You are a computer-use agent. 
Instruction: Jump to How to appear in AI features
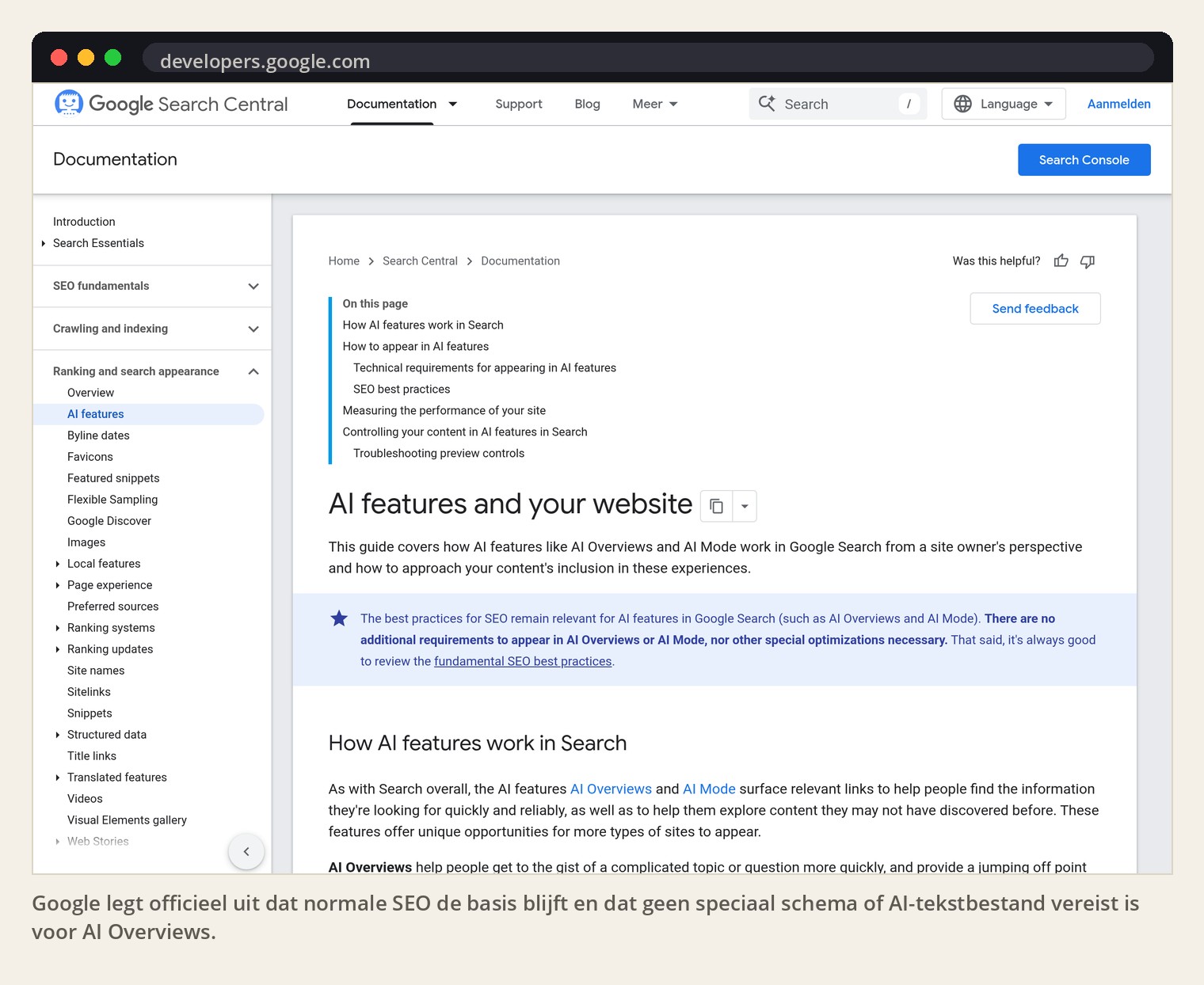point(416,347)
